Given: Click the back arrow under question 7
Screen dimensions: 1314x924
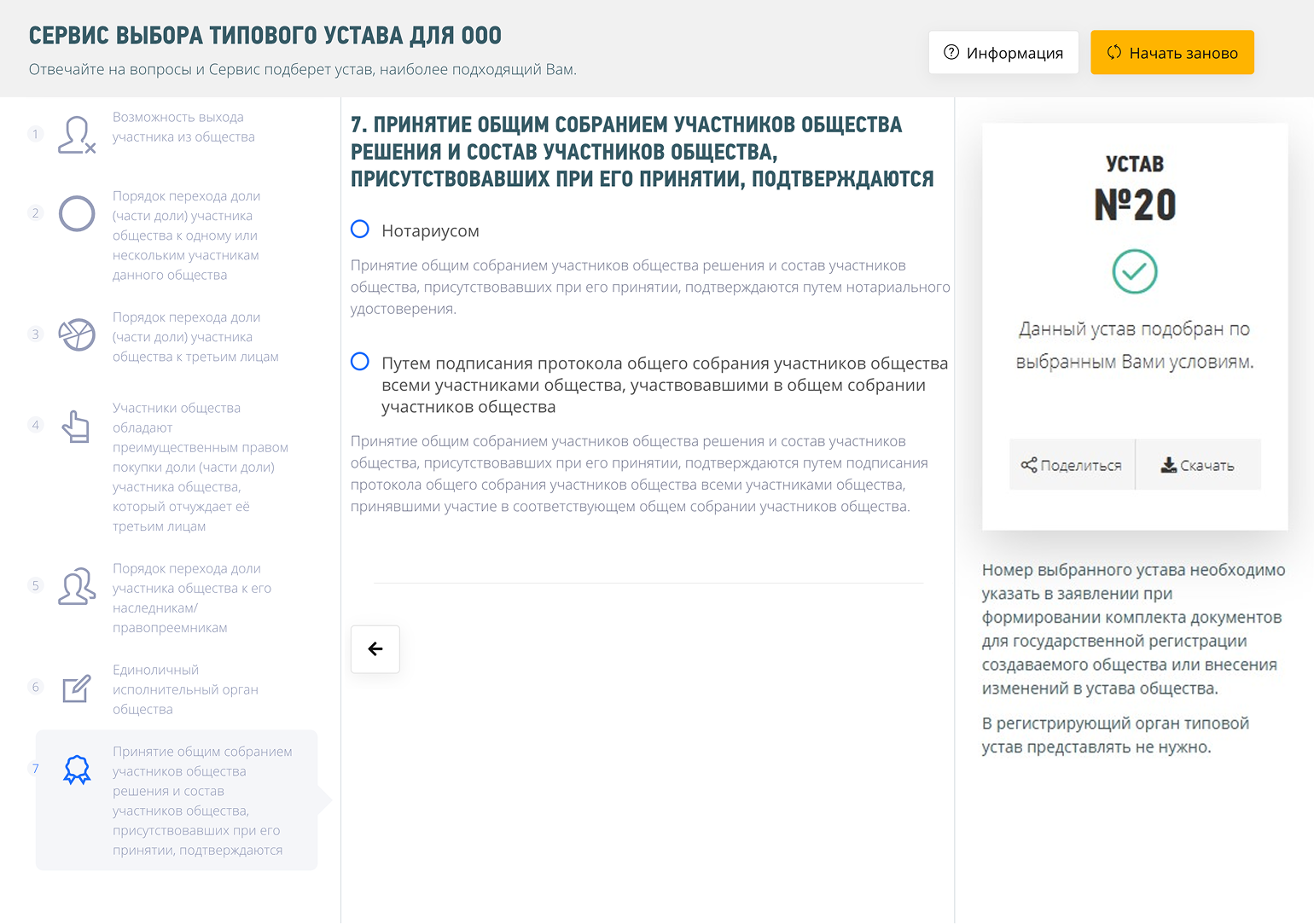Looking at the screenshot, I should pyautogui.click(x=375, y=648).
